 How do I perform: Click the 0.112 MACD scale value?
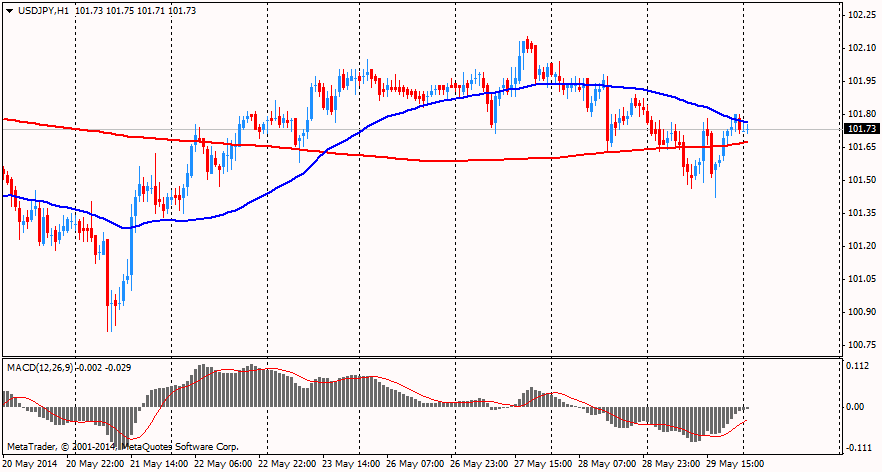click(858, 366)
